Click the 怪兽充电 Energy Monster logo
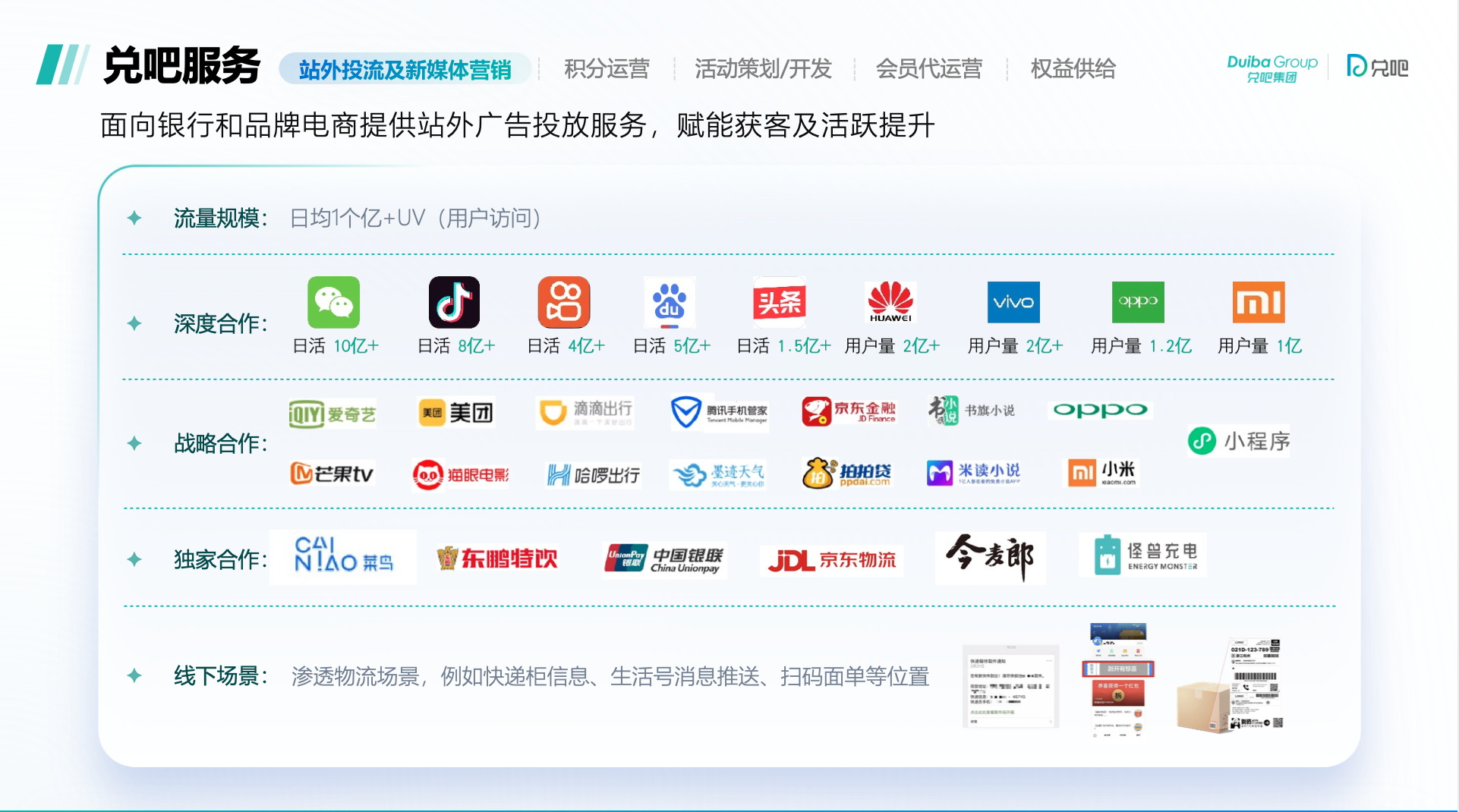The image size is (1459, 812). tap(1142, 555)
